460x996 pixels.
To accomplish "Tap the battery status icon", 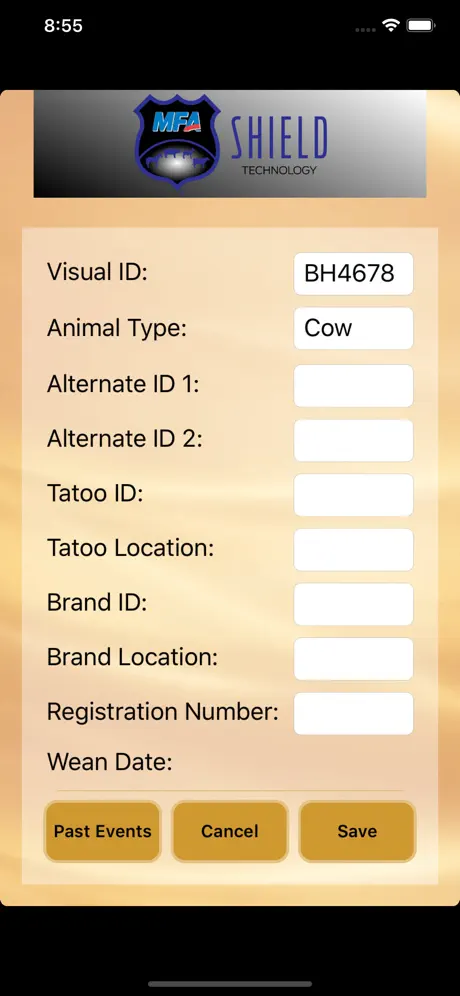I will tap(421, 25).
